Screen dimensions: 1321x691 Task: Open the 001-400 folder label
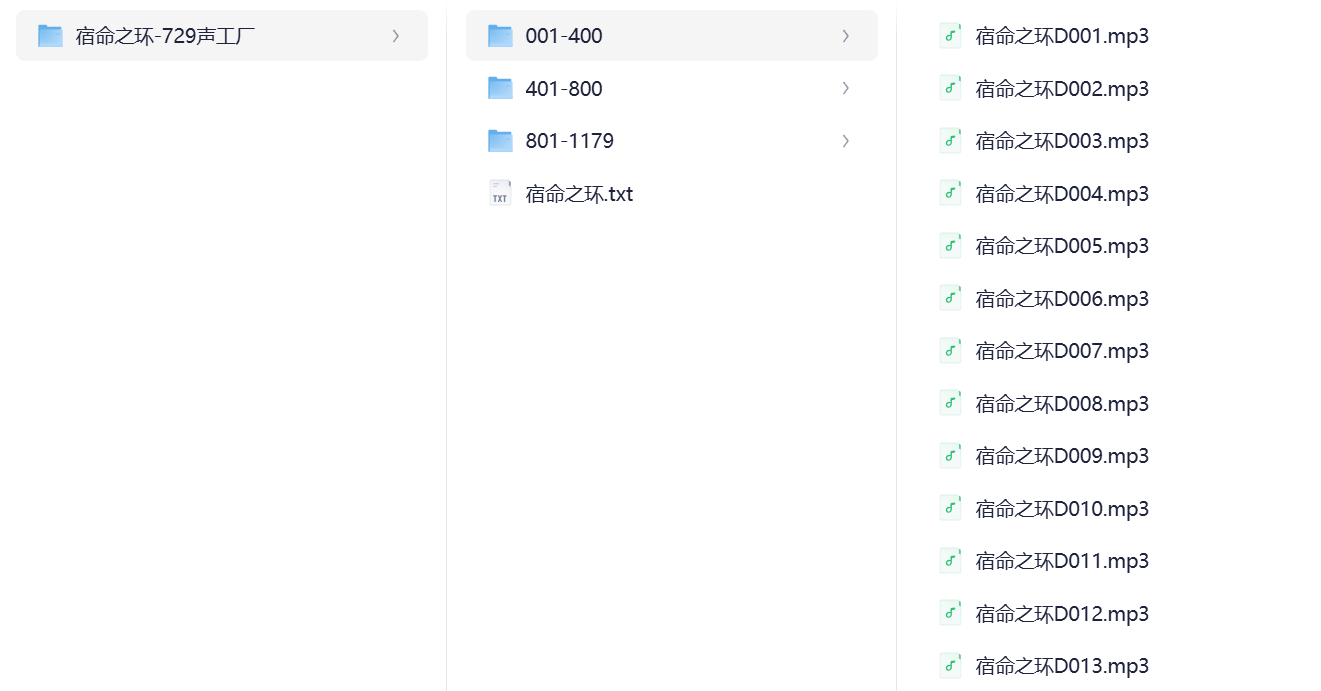[564, 36]
